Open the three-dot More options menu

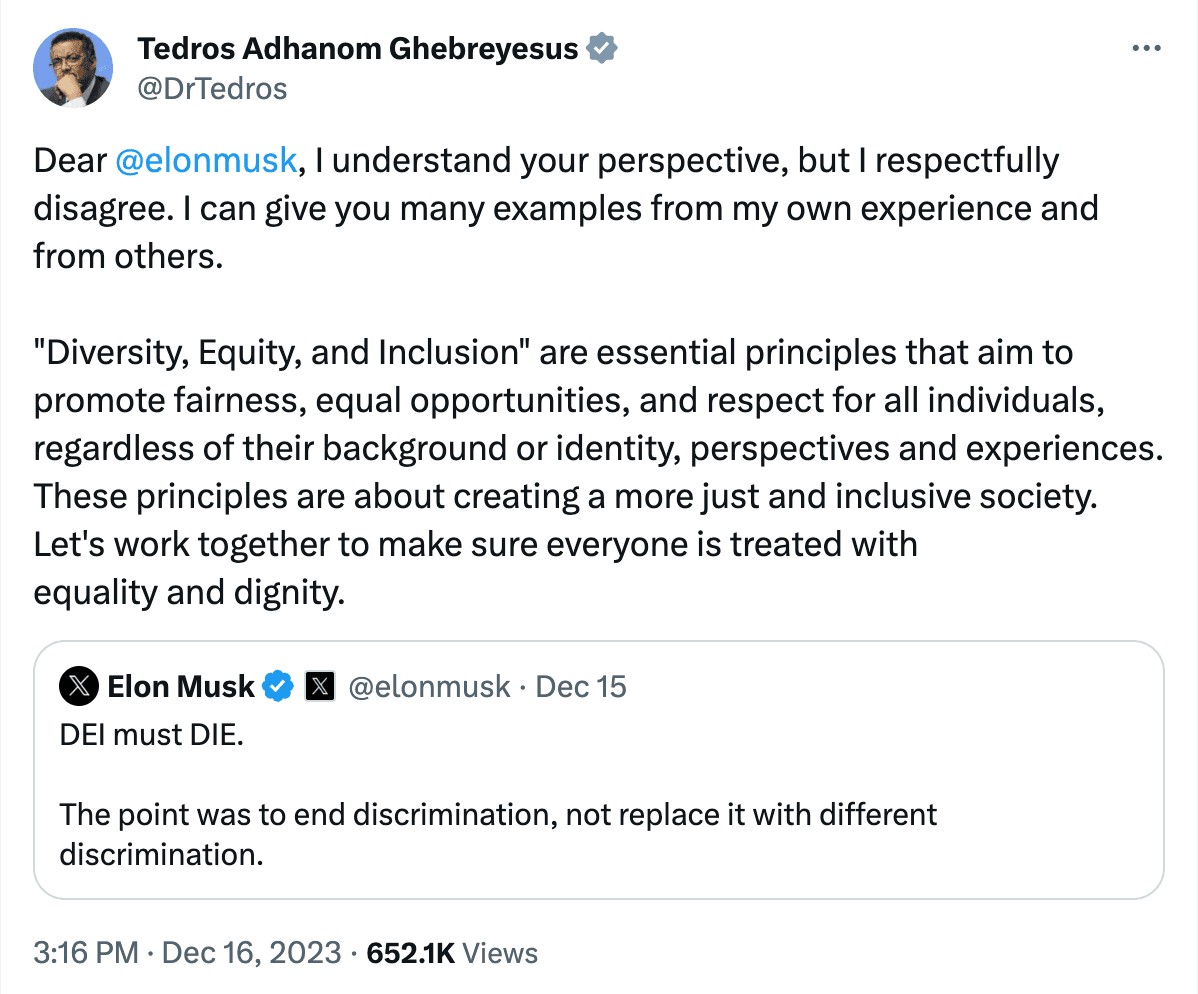[x=1145, y=48]
